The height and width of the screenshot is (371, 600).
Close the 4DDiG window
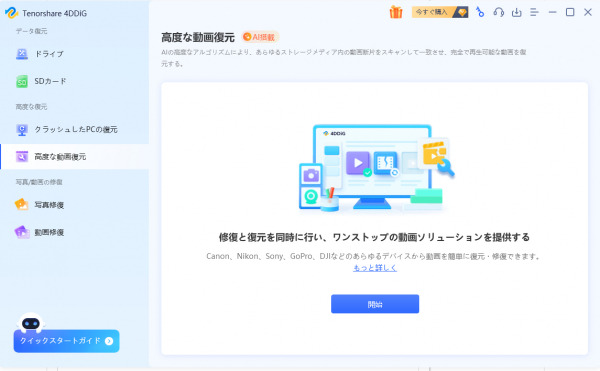pyautogui.click(x=588, y=12)
